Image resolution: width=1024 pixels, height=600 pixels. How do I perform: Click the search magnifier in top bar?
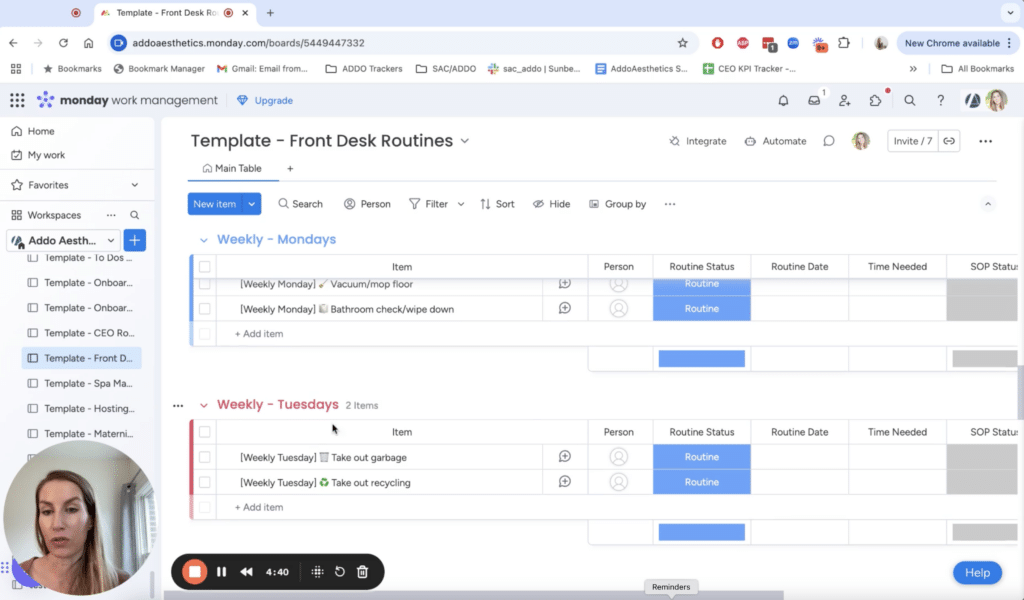click(909, 100)
